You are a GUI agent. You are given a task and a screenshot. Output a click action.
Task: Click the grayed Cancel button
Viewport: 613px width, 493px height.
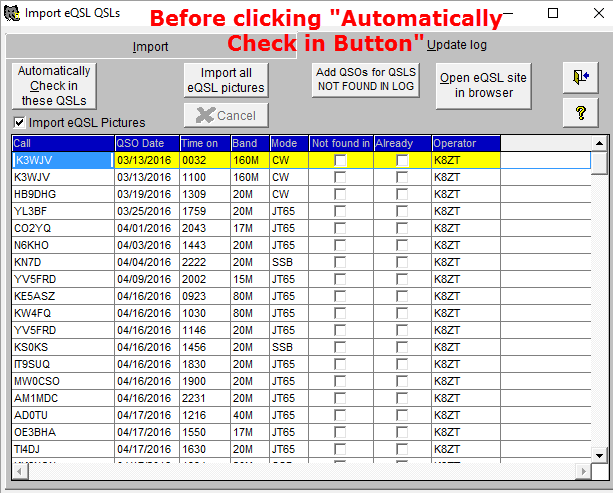(x=226, y=115)
